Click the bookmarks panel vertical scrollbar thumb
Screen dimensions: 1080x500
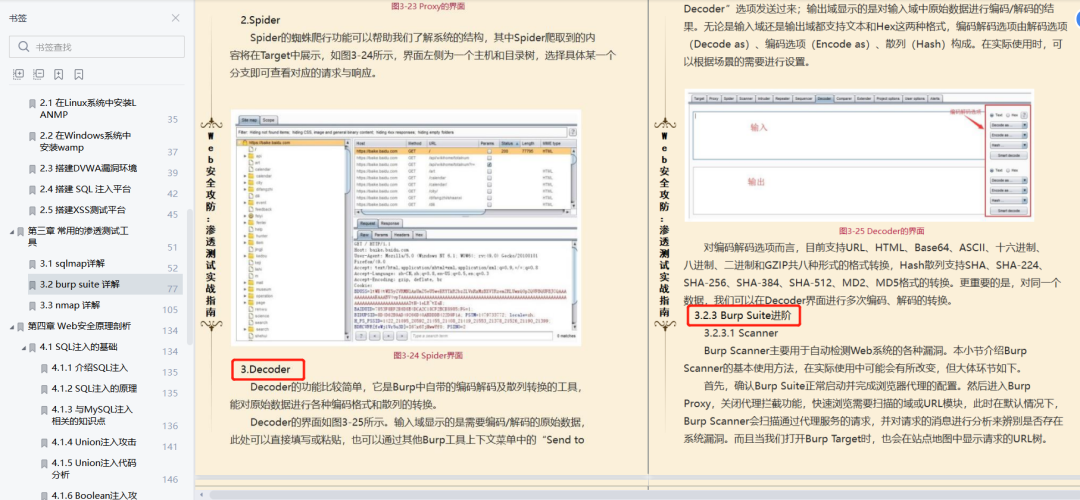[191, 275]
